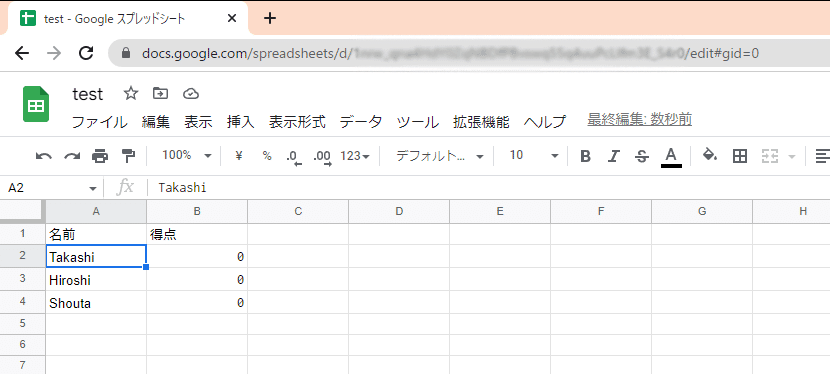Screen dimensions: 830x374
Task: Increase decimal places button
Action: coord(322,157)
